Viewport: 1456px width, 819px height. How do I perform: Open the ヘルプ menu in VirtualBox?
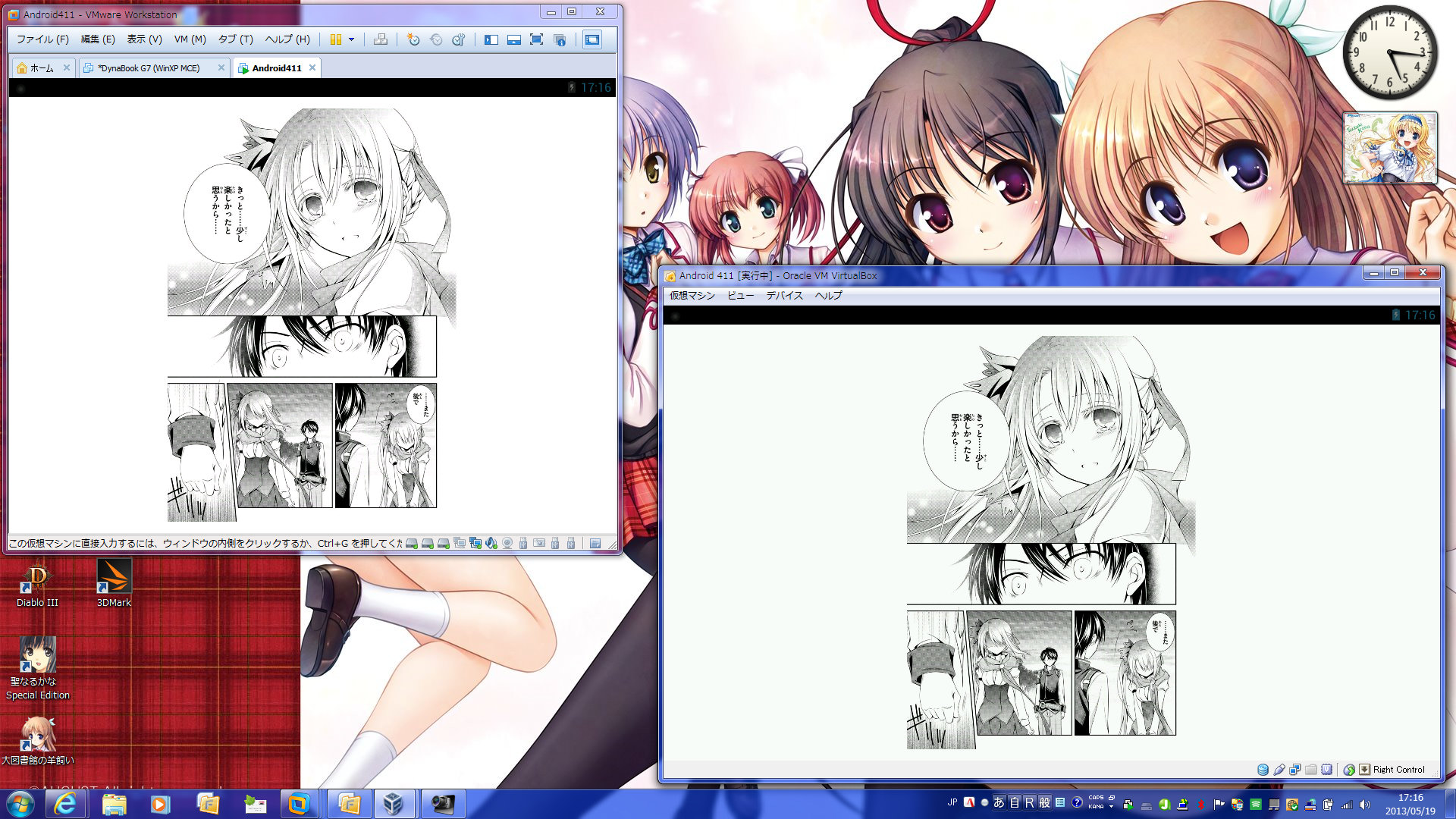(828, 296)
